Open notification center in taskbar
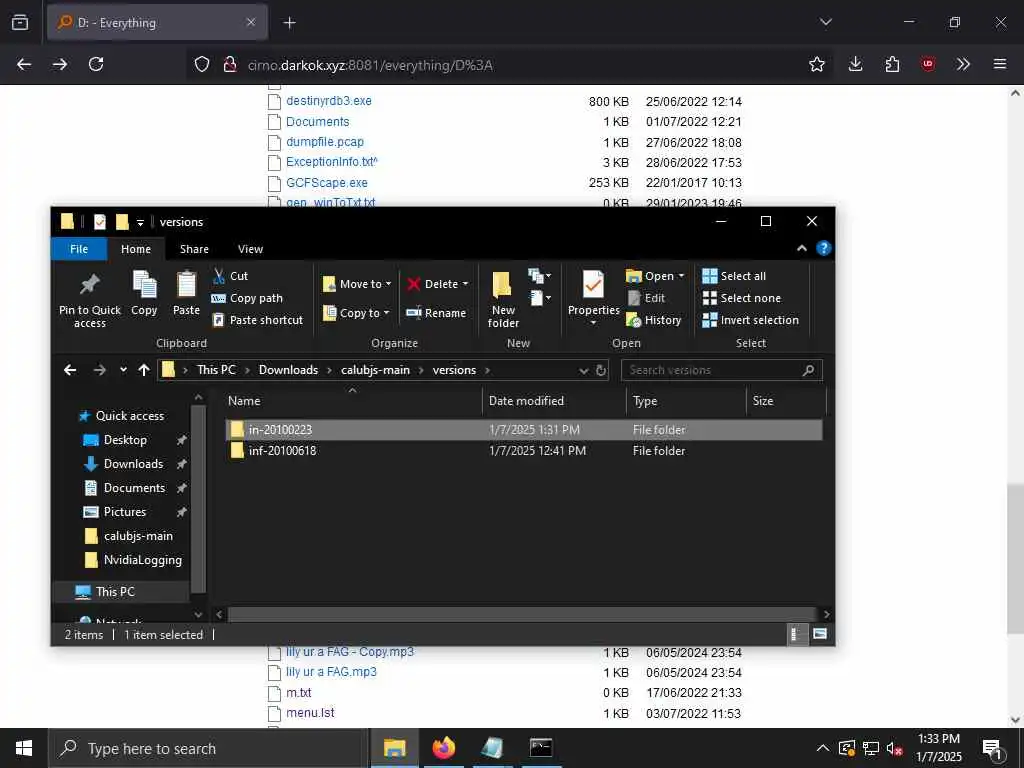1024x768 pixels. pyautogui.click(x=992, y=749)
